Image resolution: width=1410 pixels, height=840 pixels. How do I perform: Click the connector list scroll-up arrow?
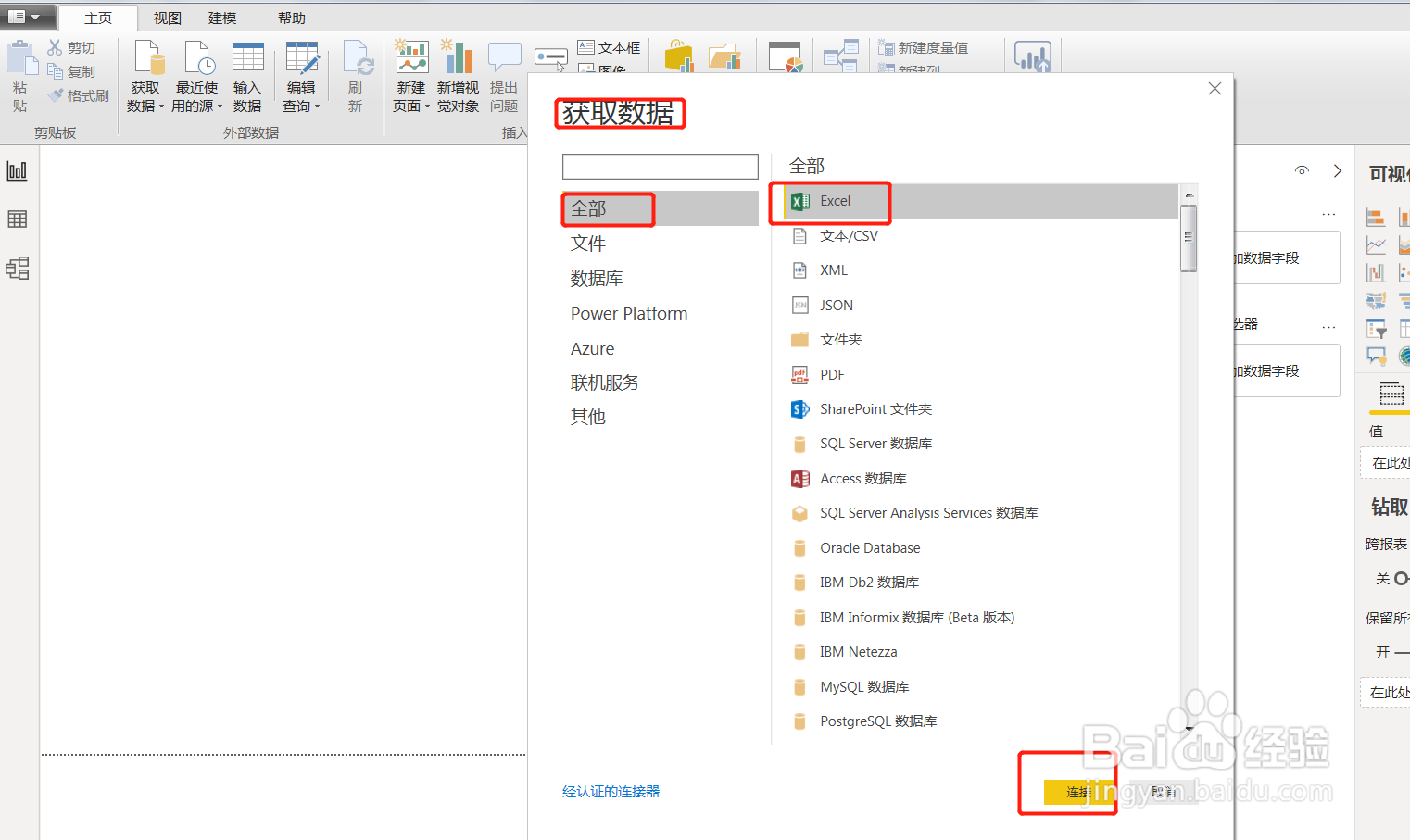1189,194
